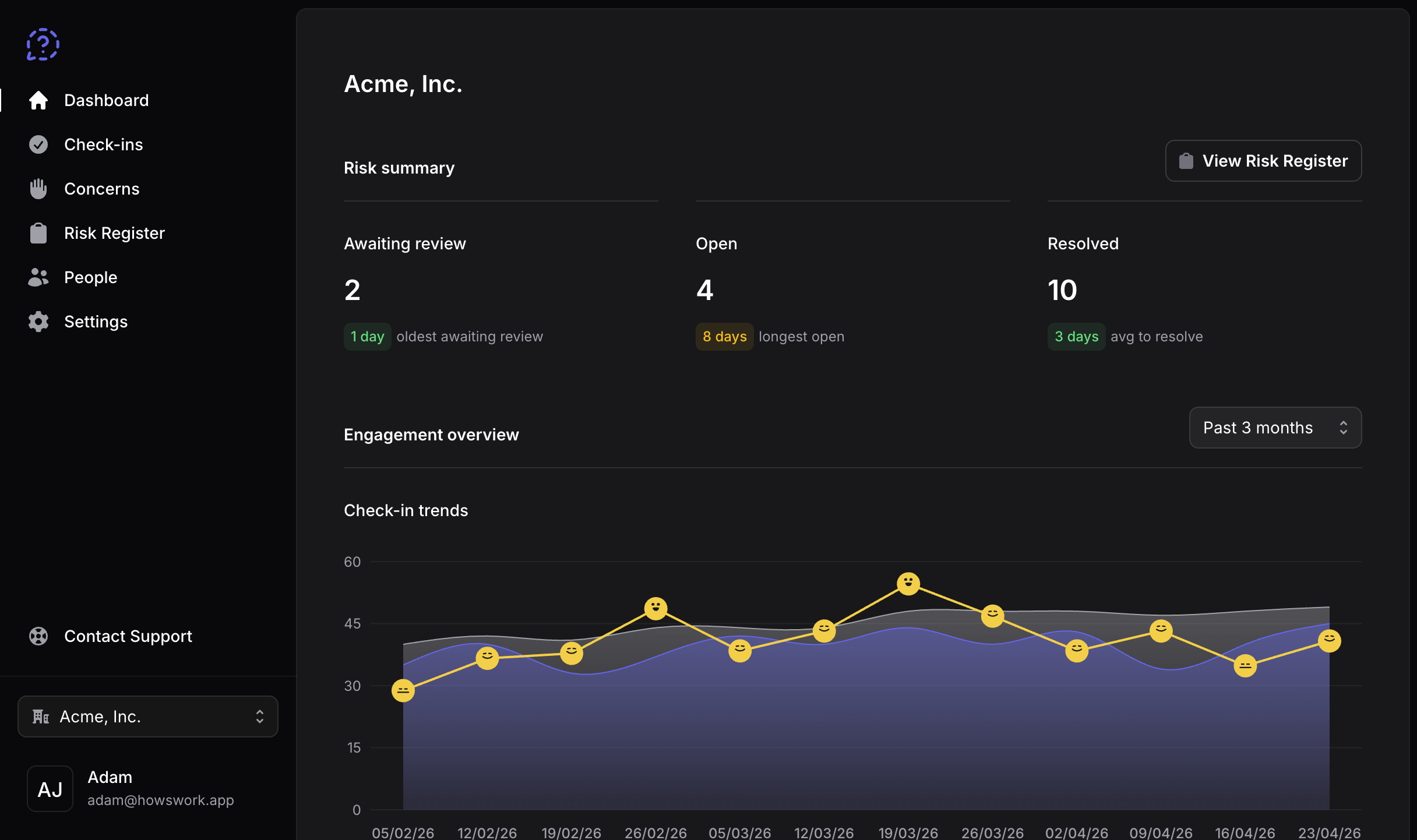Screen dimensions: 1417x840
Task: Select the Dashboard home icon
Action: pyautogui.click(x=38, y=100)
